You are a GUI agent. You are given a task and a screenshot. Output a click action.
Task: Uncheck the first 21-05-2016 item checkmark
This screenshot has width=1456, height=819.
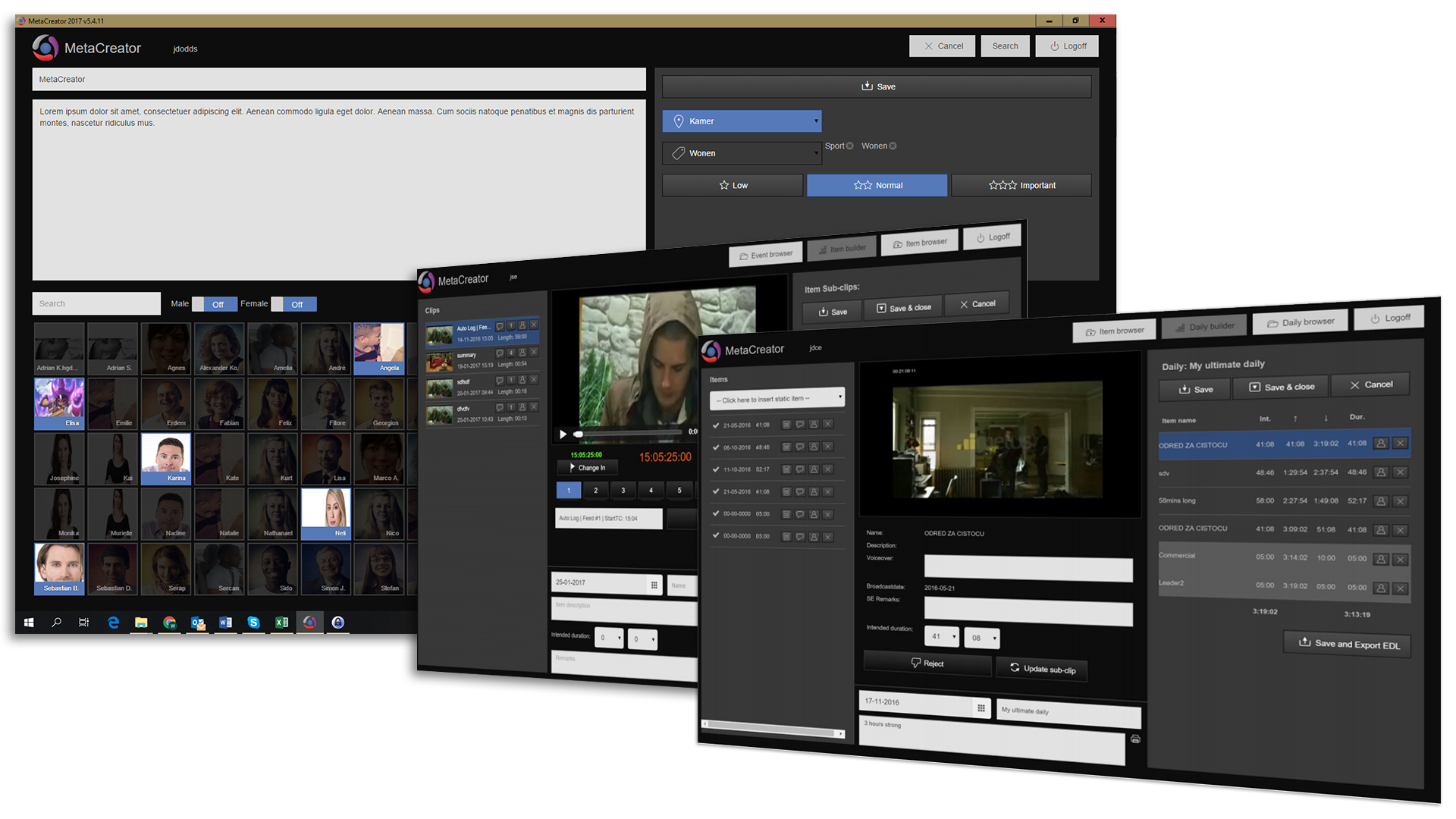click(x=716, y=425)
